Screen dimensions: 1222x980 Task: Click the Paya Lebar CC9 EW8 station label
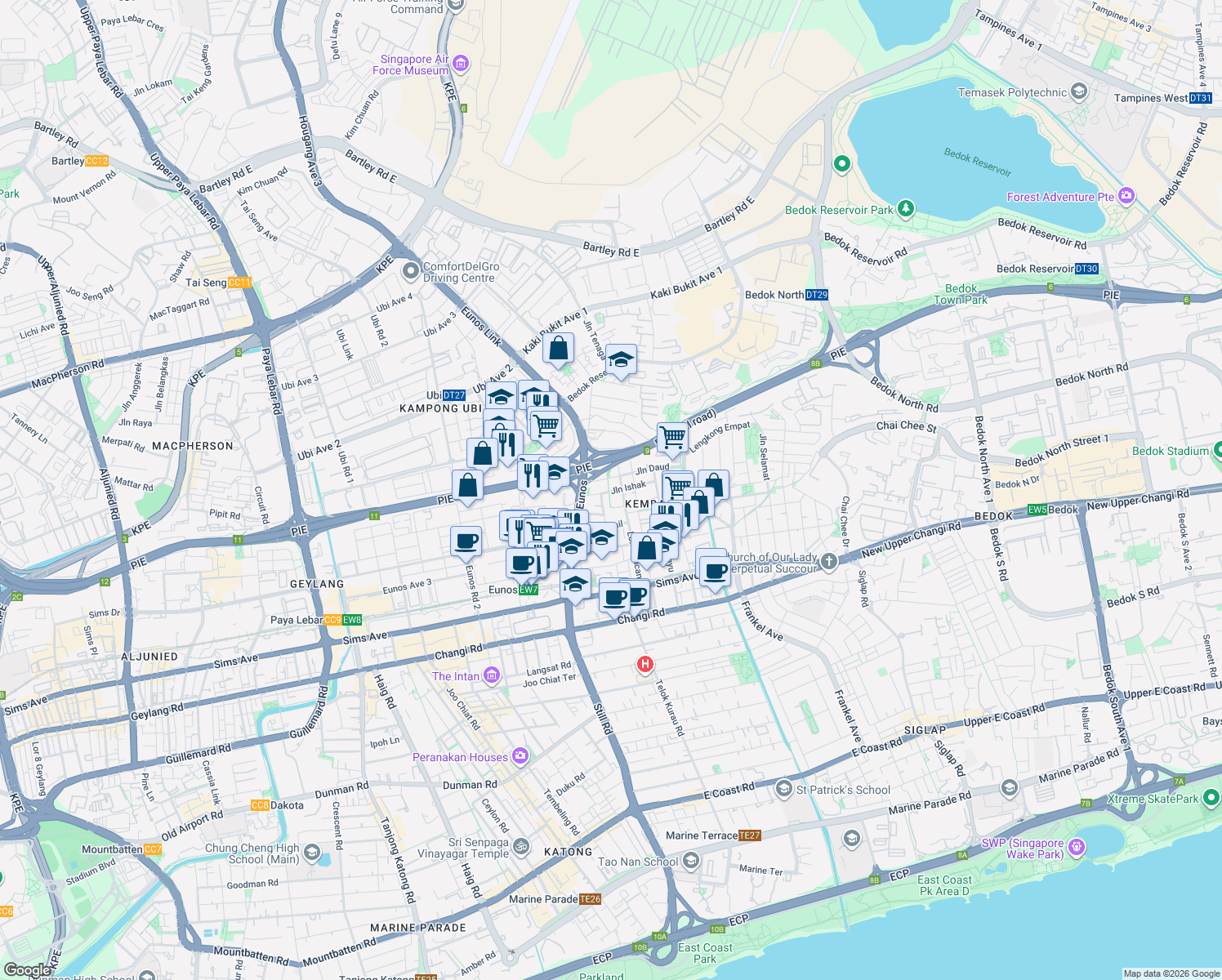point(316,620)
